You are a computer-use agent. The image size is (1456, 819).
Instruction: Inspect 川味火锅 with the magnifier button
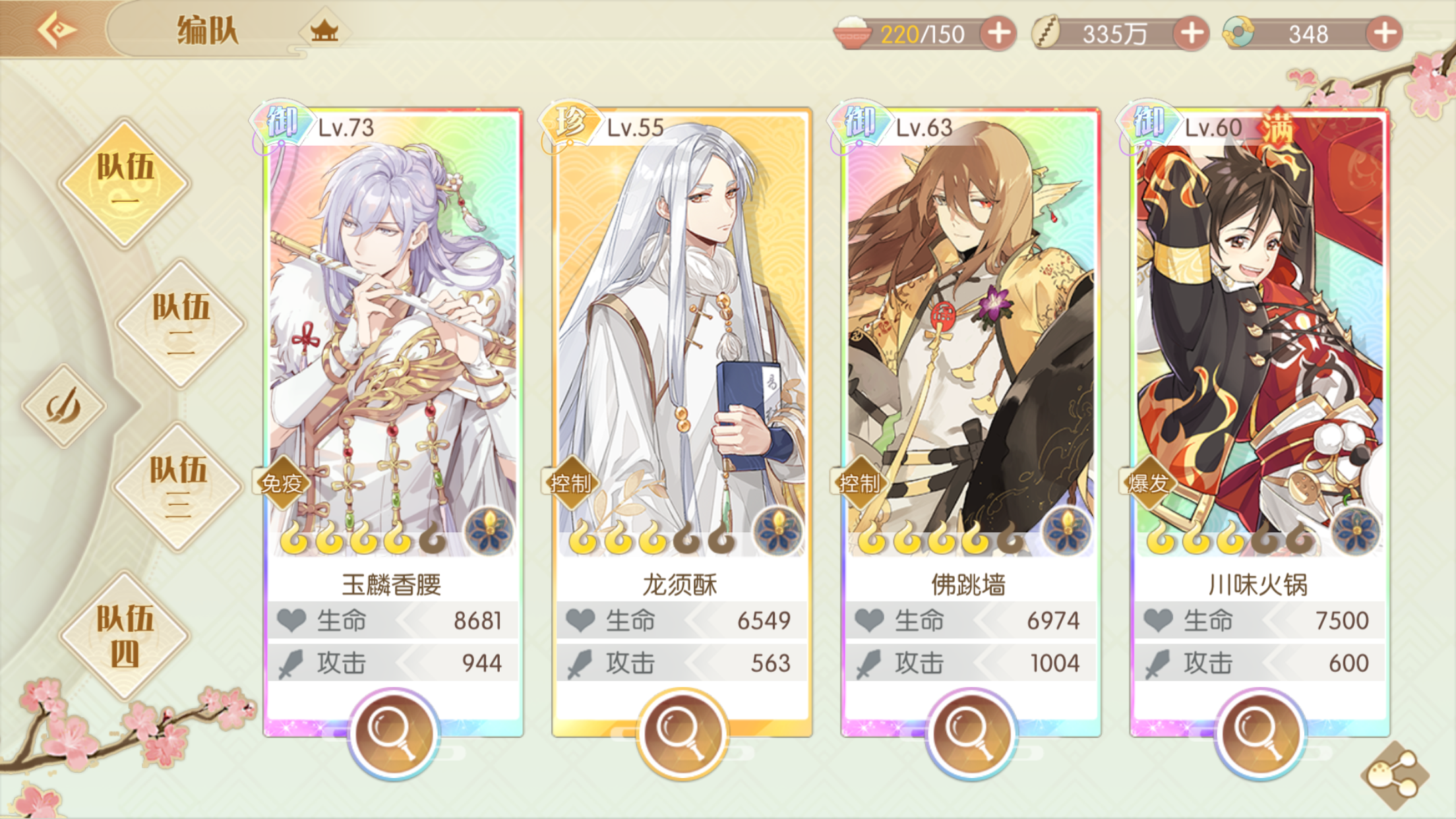1259,734
